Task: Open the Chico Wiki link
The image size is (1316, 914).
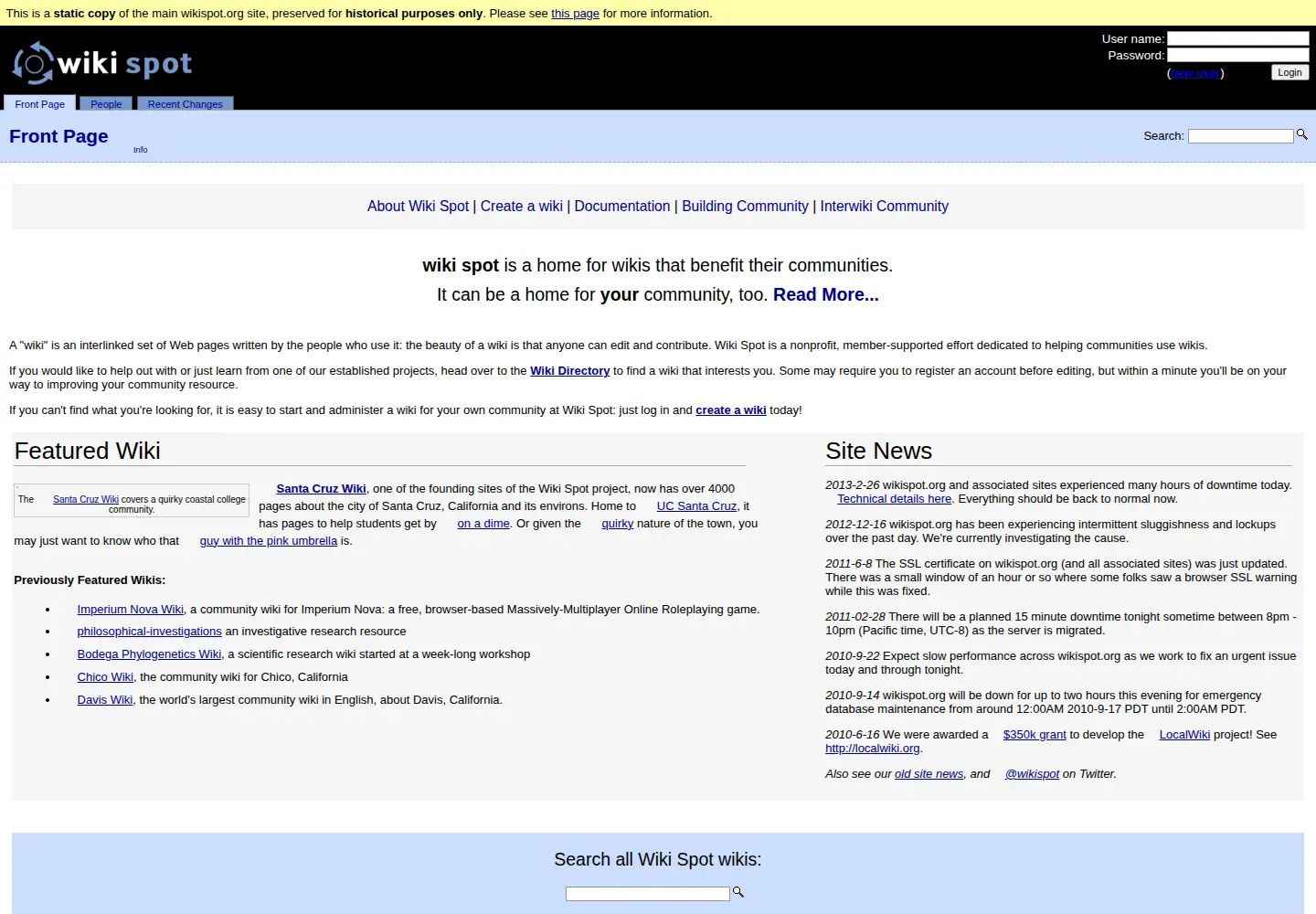Action: [x=105, y=677]
